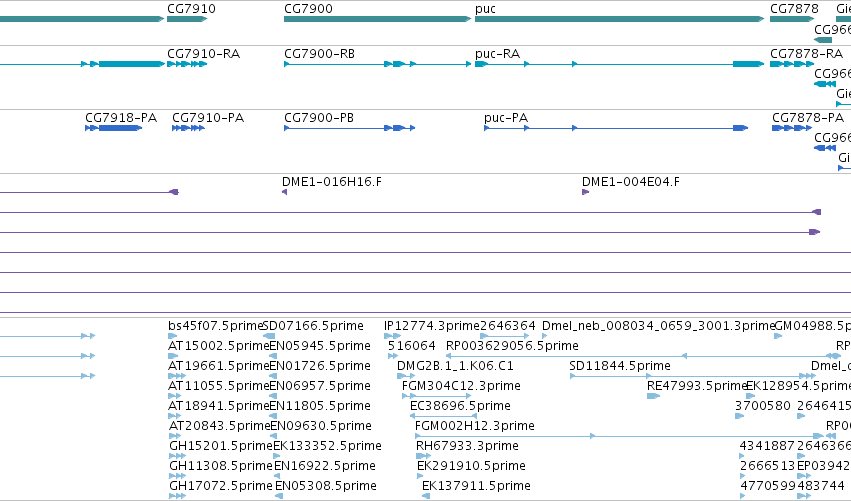The image size is (851, 501).
Task: Click the CG7878 gene label
Action: tap(794, 9)
